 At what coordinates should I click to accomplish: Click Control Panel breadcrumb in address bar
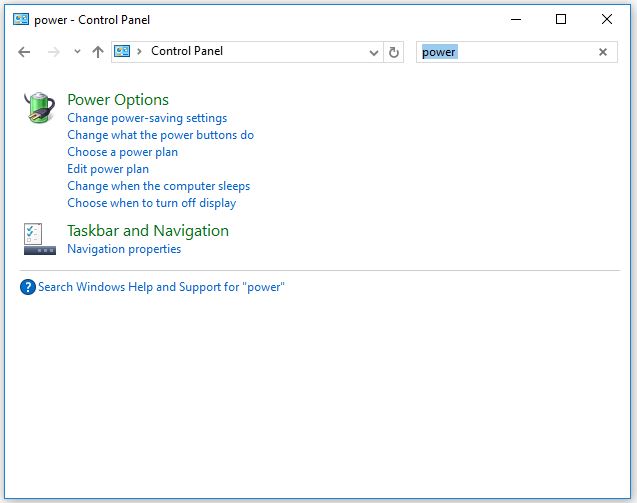(187, 51)
